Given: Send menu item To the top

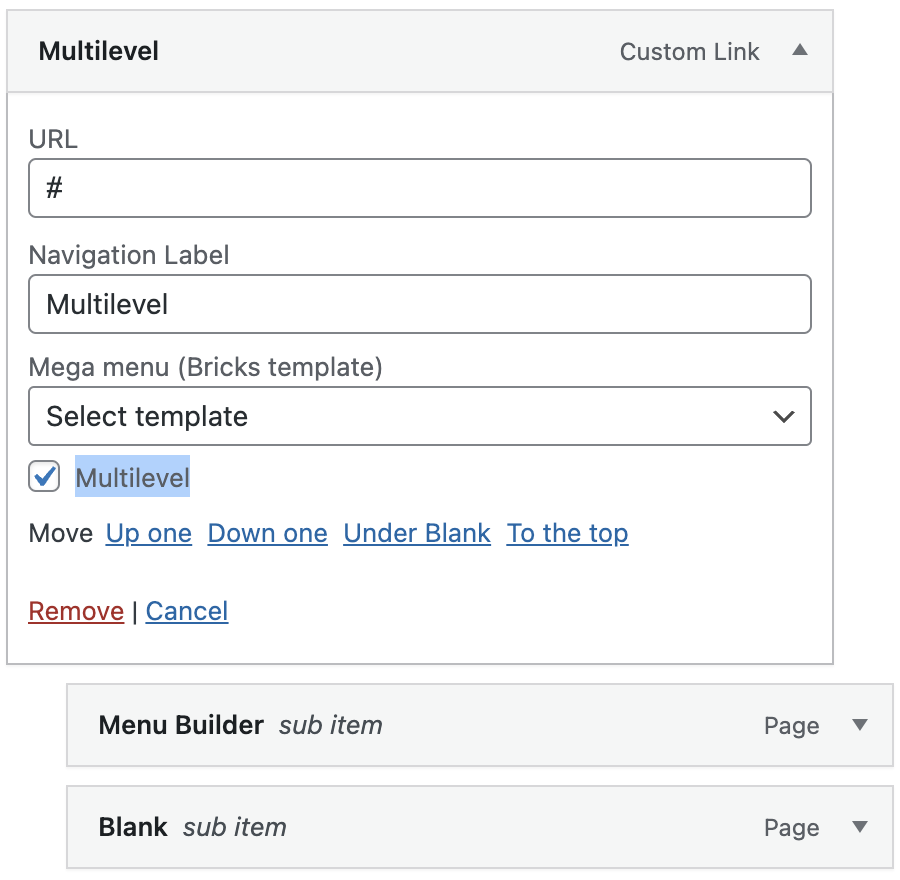Looking at the screenshot, I should (x=567, y=534).
